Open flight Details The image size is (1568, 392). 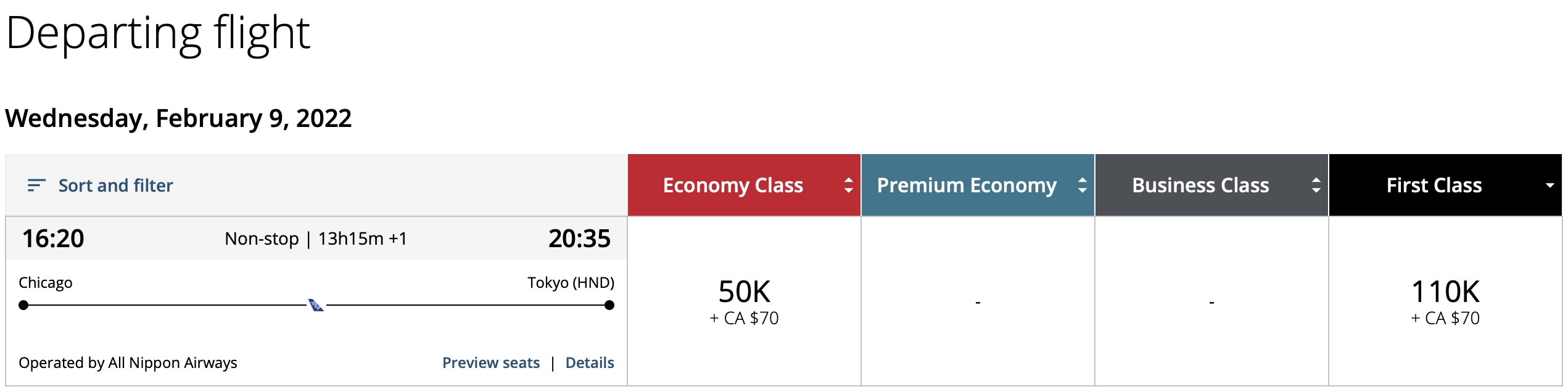click(x=589, y=362)
